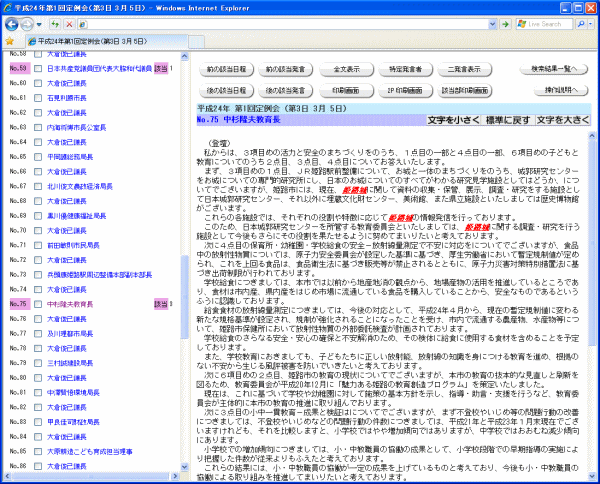
Task: Click 文字を小さく to shrink text
Action: [x=453, y=120]
